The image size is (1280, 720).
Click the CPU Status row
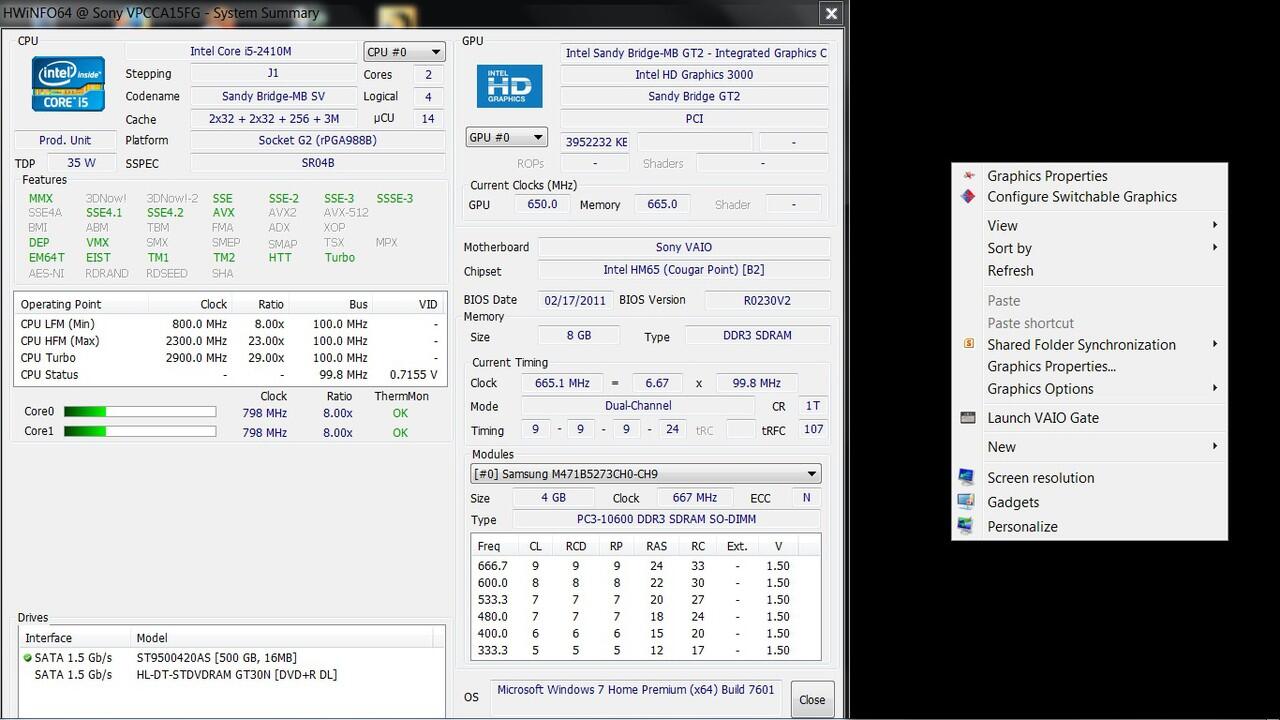230,375
